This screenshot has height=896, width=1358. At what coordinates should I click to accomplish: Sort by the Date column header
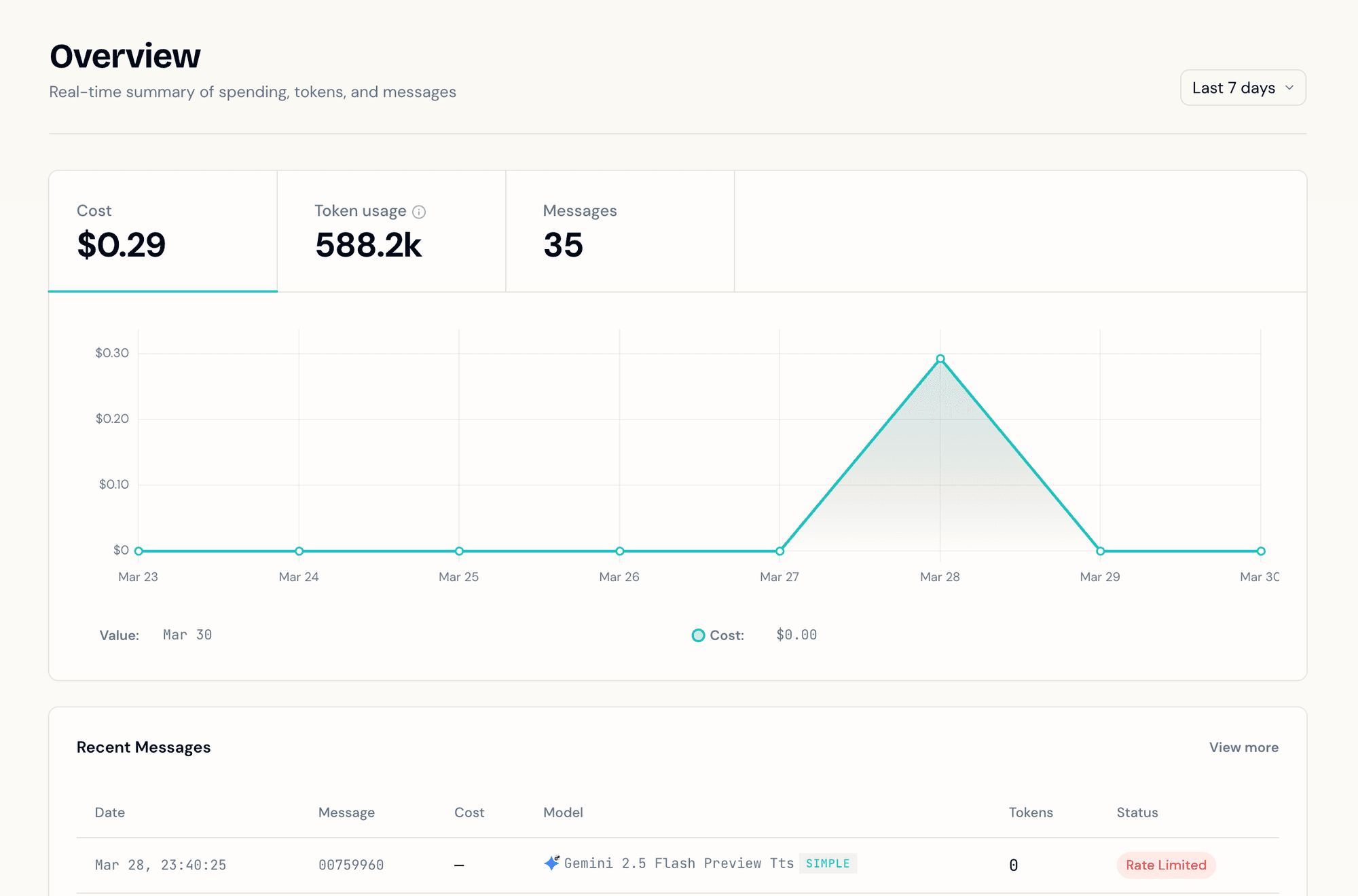click(109, 812)
